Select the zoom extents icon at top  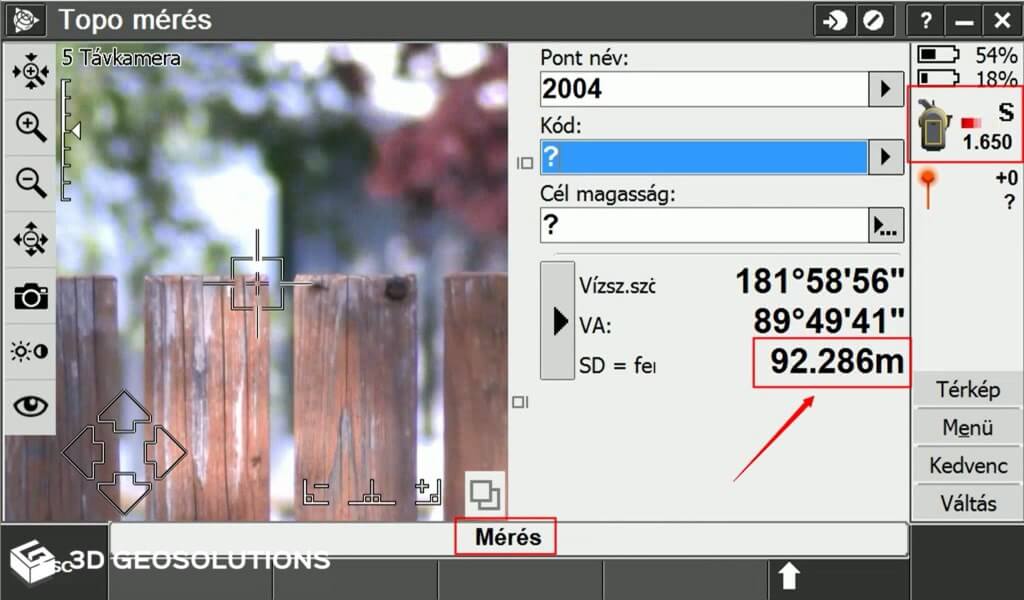tap(31, 71)
